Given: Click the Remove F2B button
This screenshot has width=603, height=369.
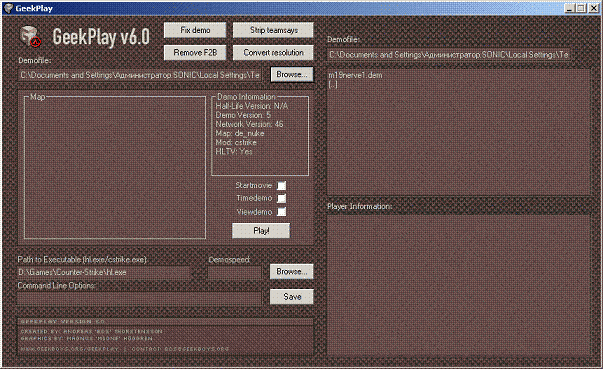Looking at the screenshot, I should coord(195,53).
